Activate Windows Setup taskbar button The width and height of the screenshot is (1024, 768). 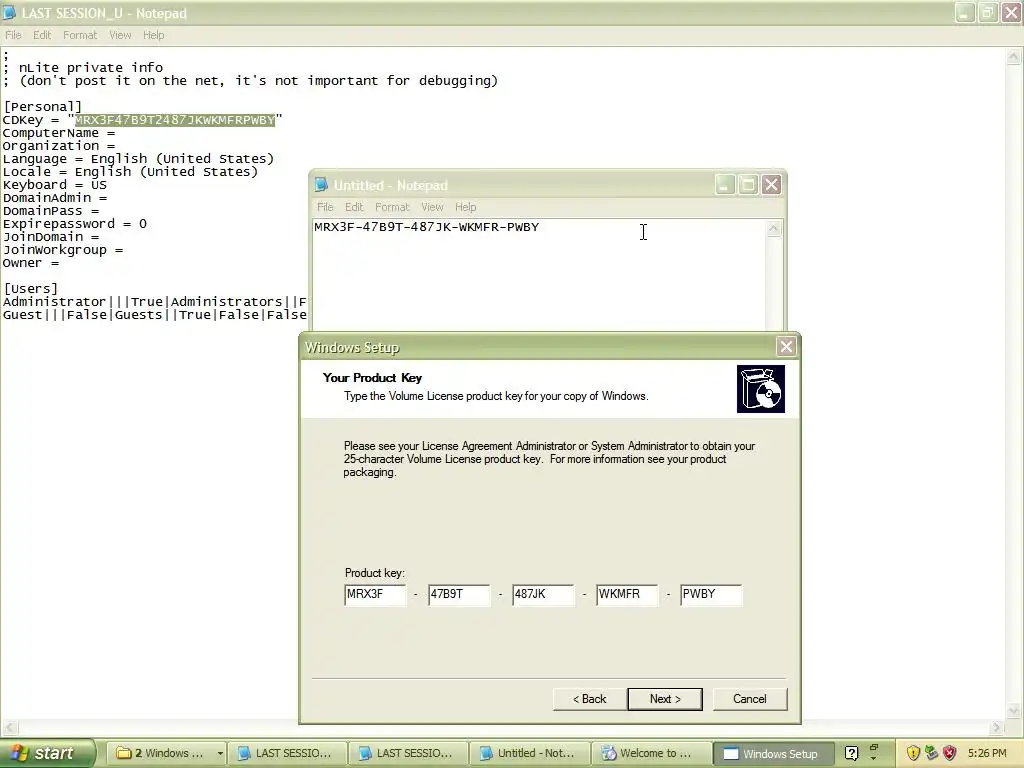pyautogui.click(x=774, y=753)
